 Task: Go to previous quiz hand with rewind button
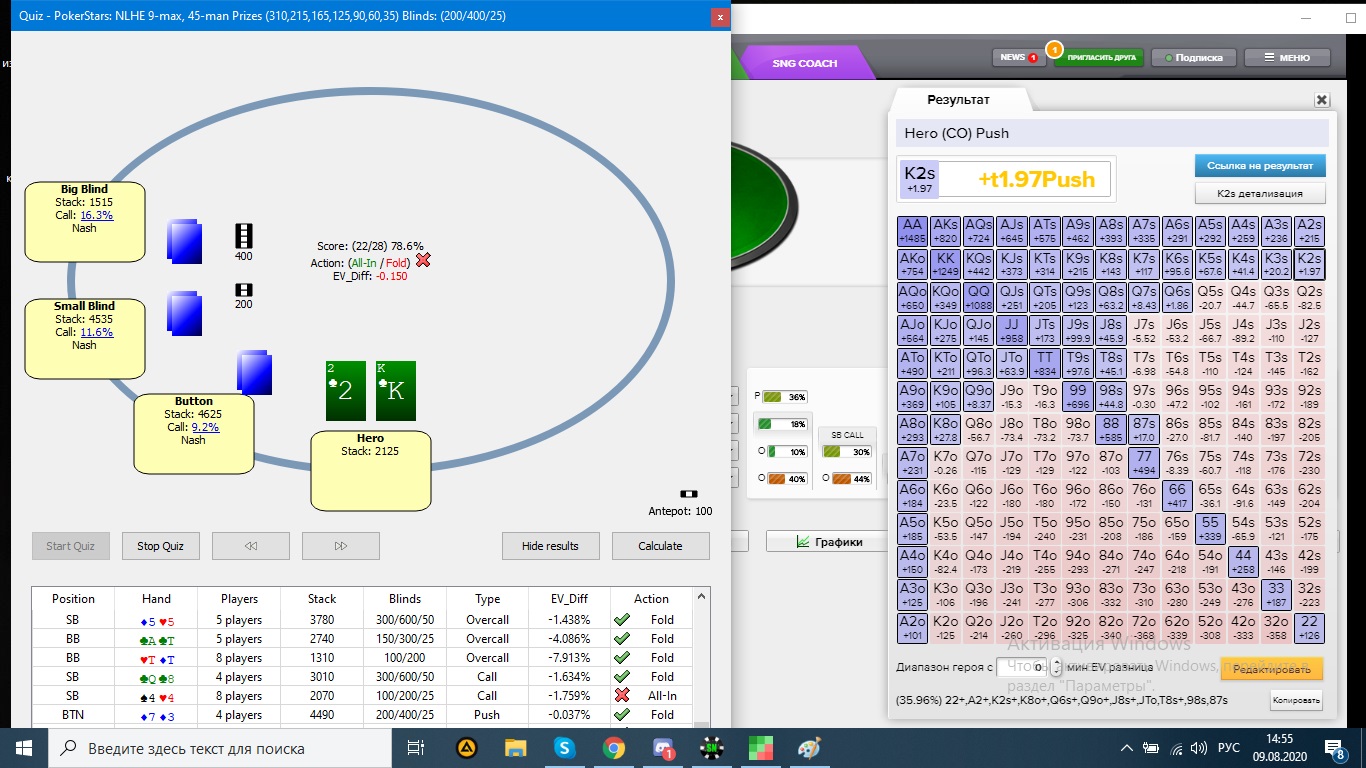[x=251, y=546]
